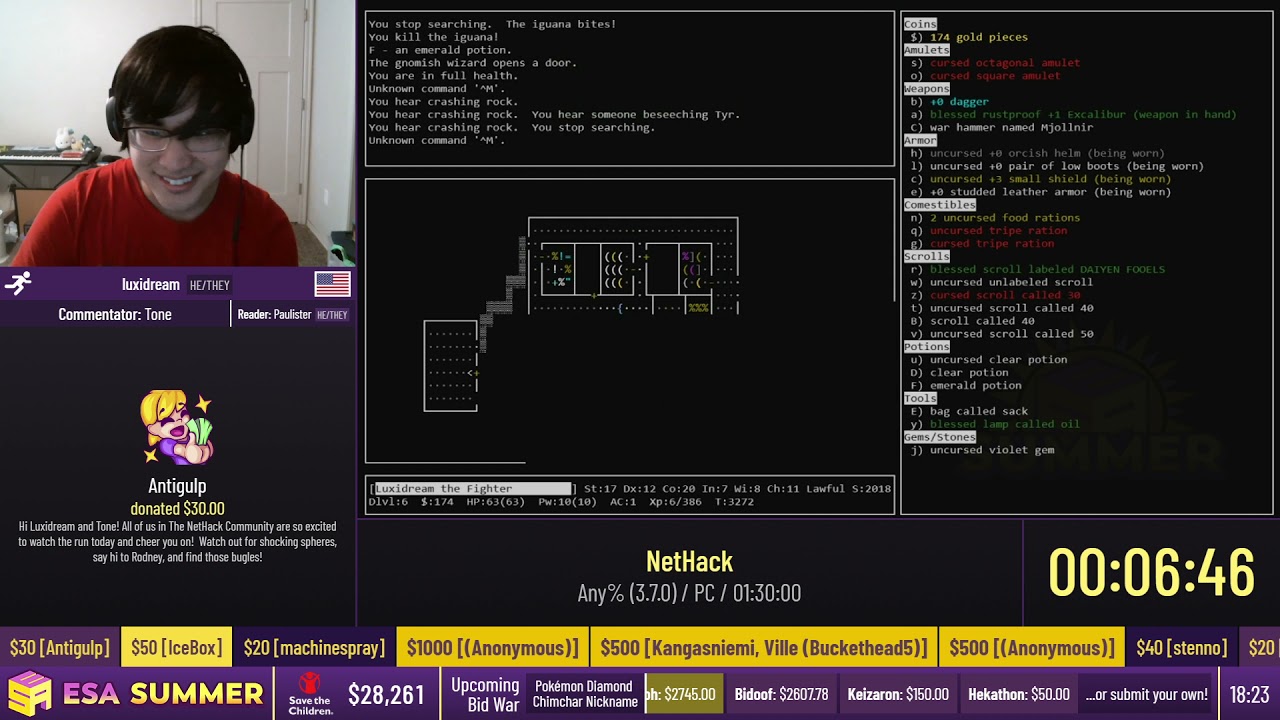Select the uncursed +0 orcish helm entry
Viewport: 1280px width, 720px height.
[1037, 154]
